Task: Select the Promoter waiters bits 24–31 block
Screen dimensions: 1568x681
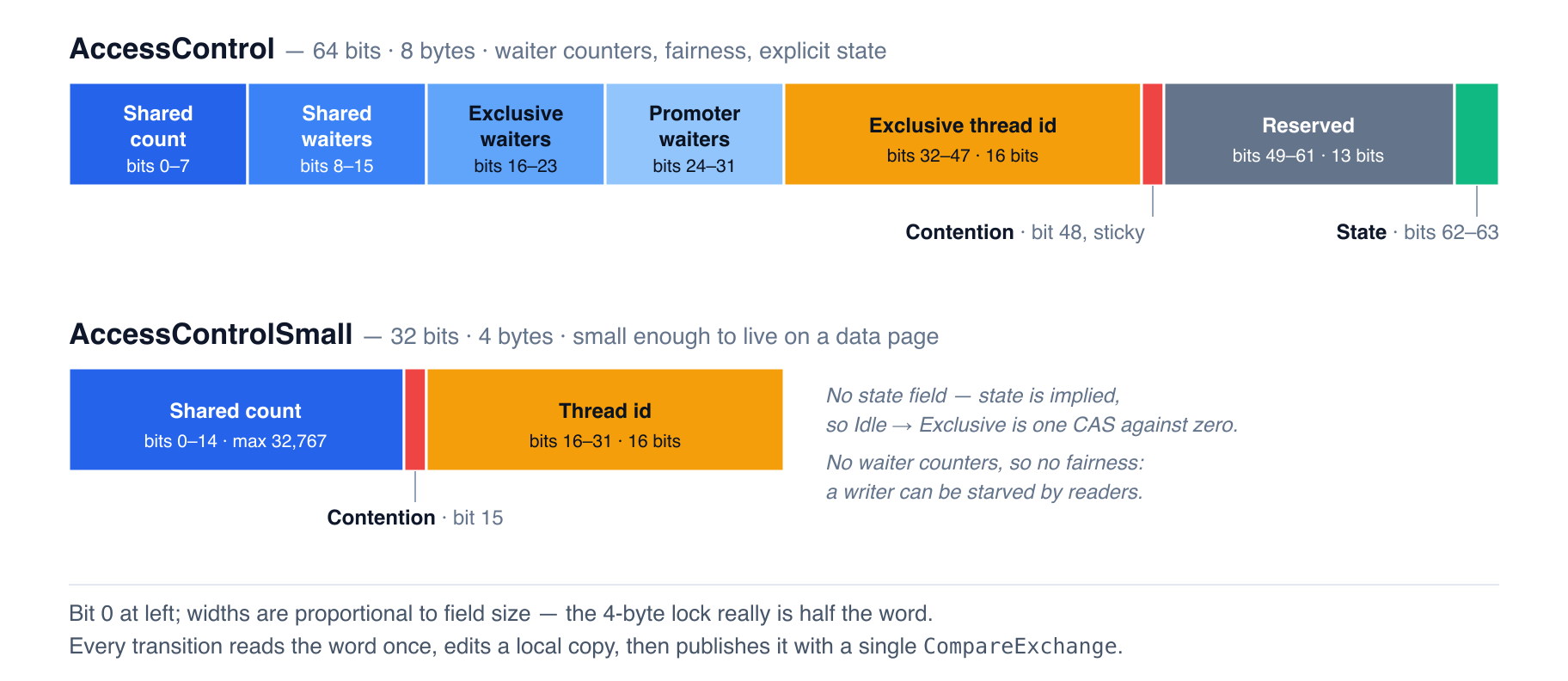Action: pos(695,134)
